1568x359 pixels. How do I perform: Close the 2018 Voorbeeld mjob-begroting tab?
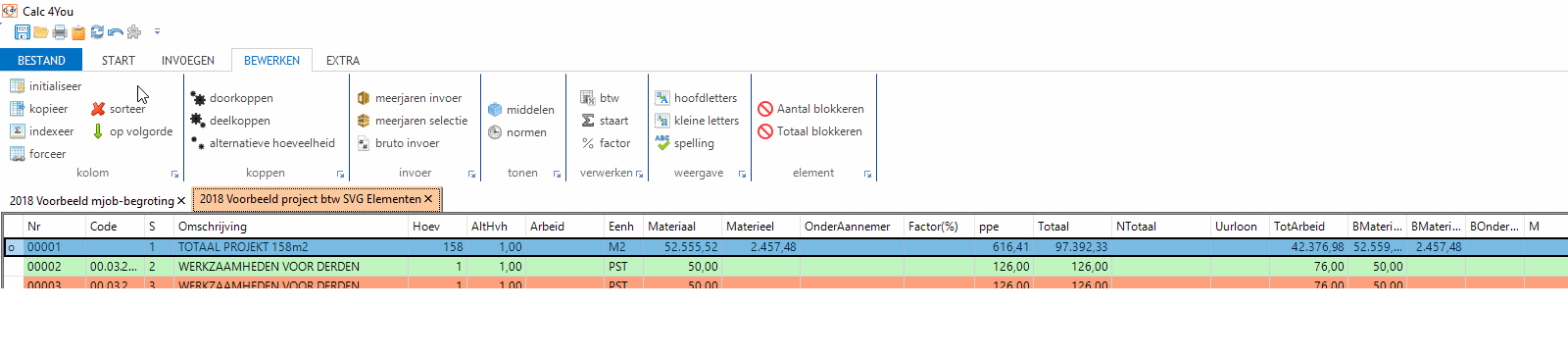[x=181, y=201]
